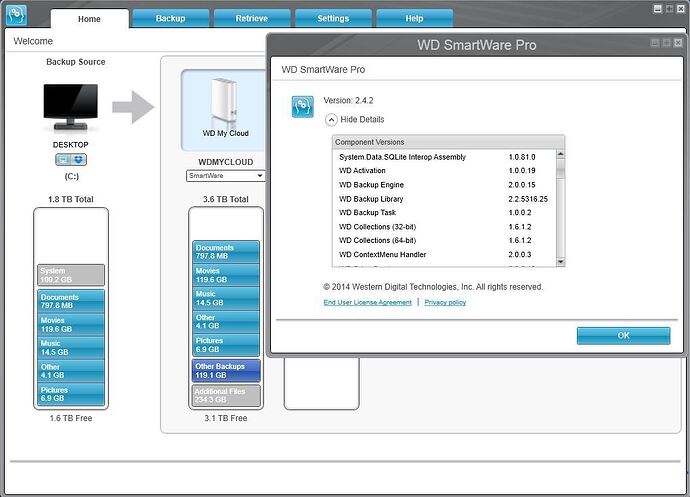Select the WD Backup Engine row
The height and width of the screenshot is (497, 690).
(x=444, y=185)
